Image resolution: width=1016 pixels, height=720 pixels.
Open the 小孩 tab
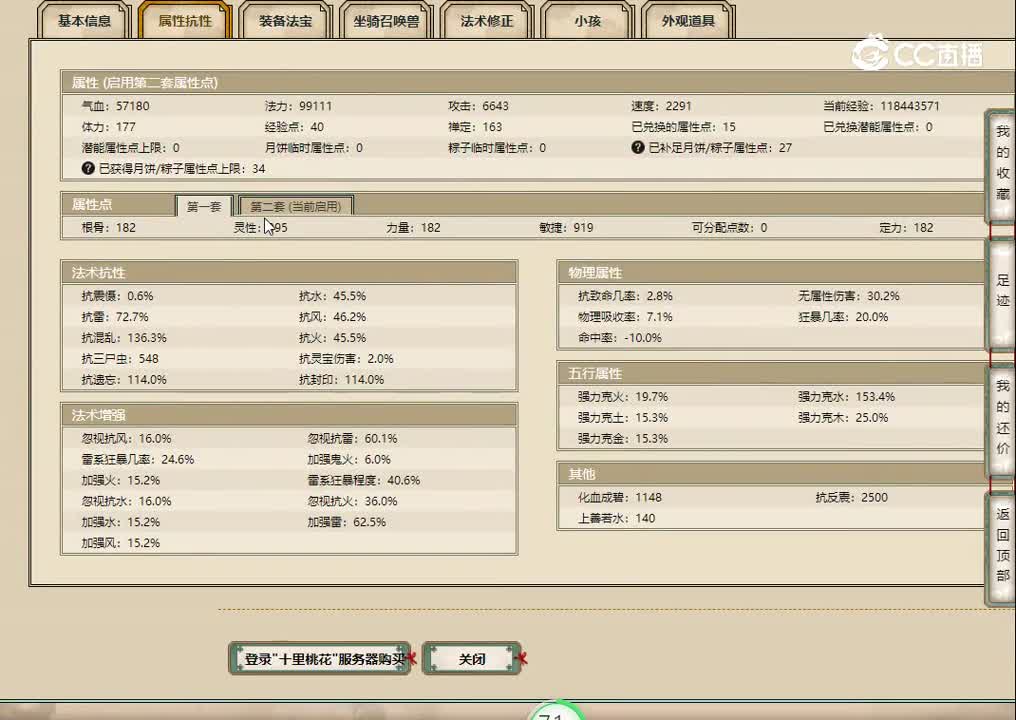click(587, 21)
